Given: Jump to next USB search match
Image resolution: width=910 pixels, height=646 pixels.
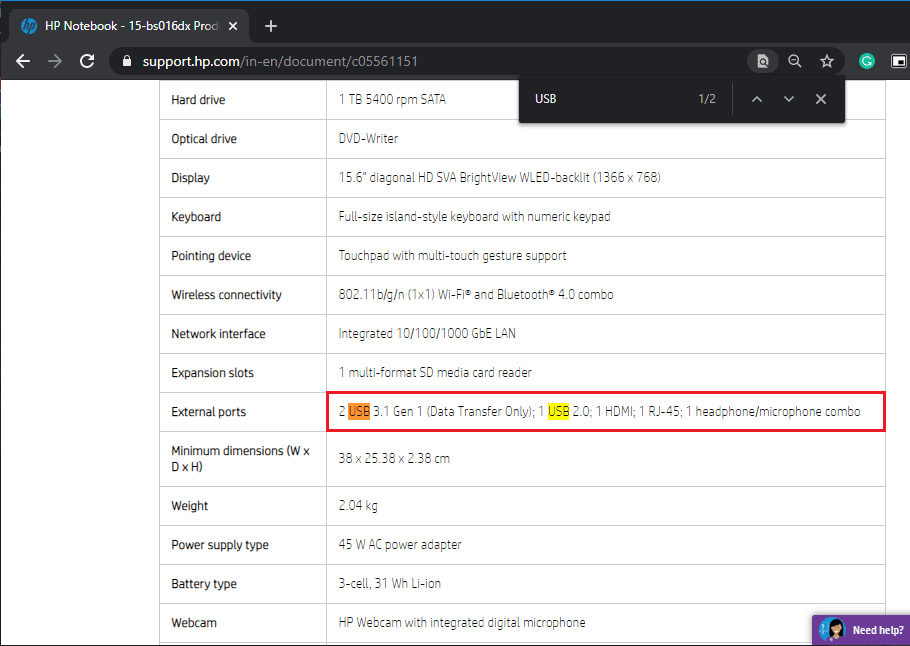Looking at the screenshot, I should [x=789, y=99].
